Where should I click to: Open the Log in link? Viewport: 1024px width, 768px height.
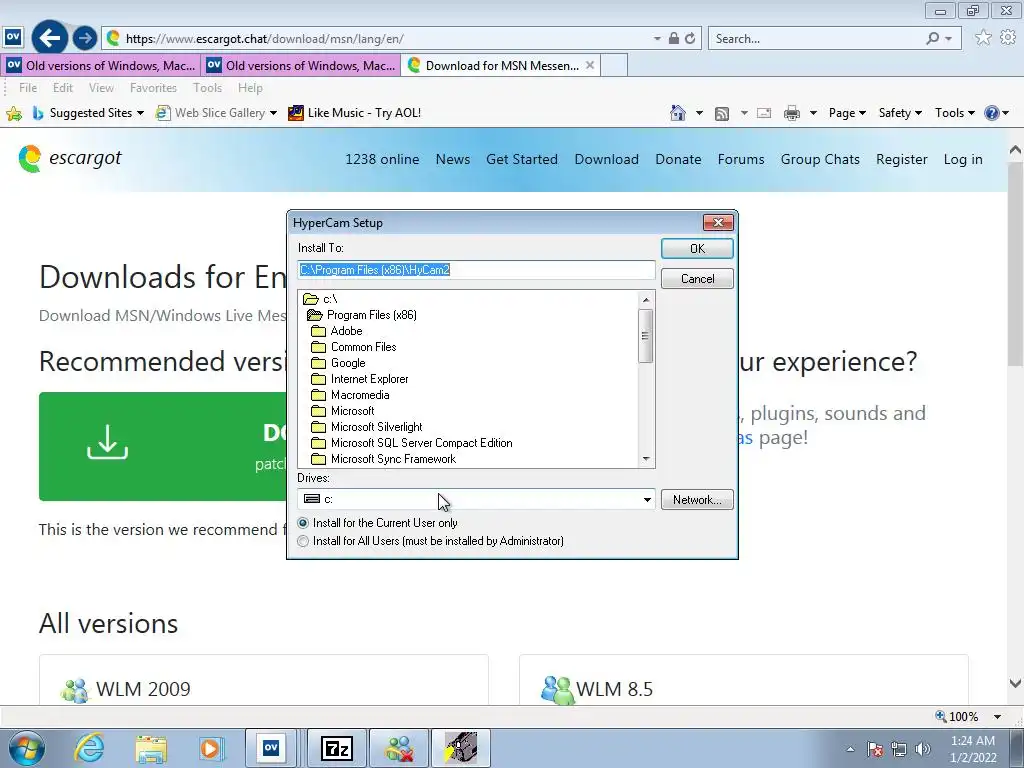click(963, 159)
